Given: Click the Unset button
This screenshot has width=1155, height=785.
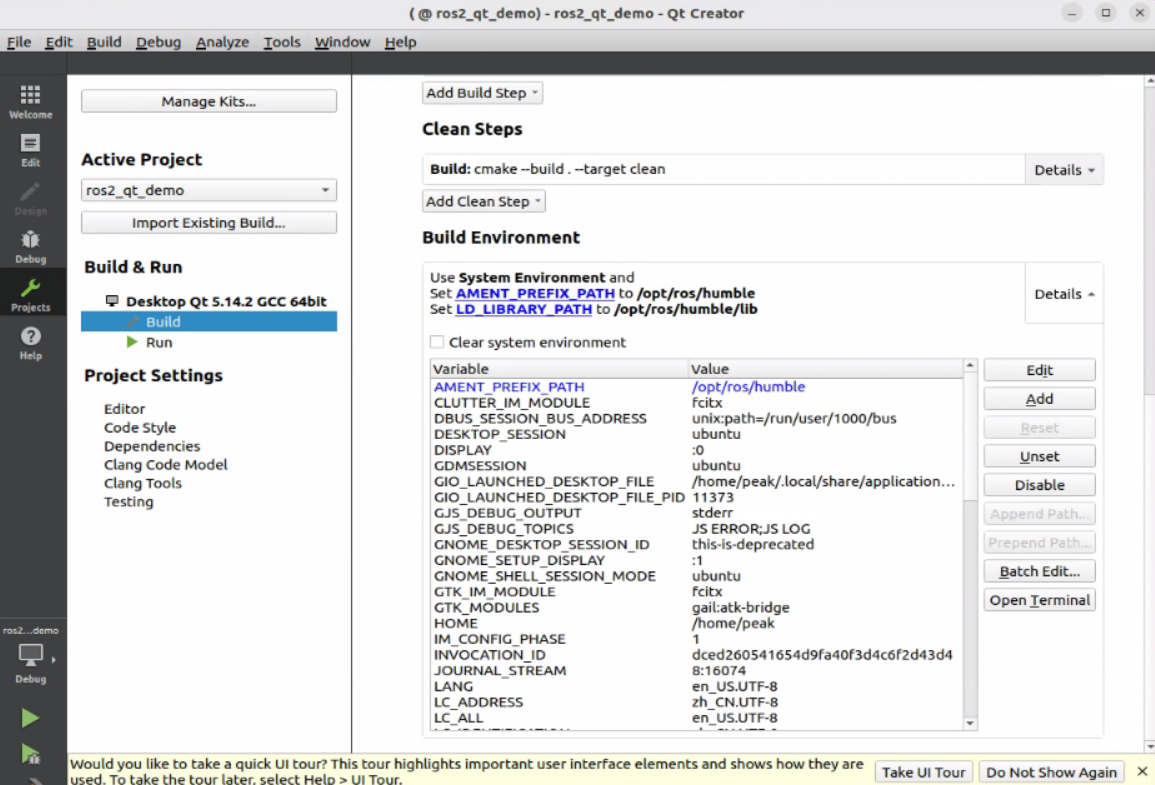Looking at the screenshot, I should (1039, 456).
